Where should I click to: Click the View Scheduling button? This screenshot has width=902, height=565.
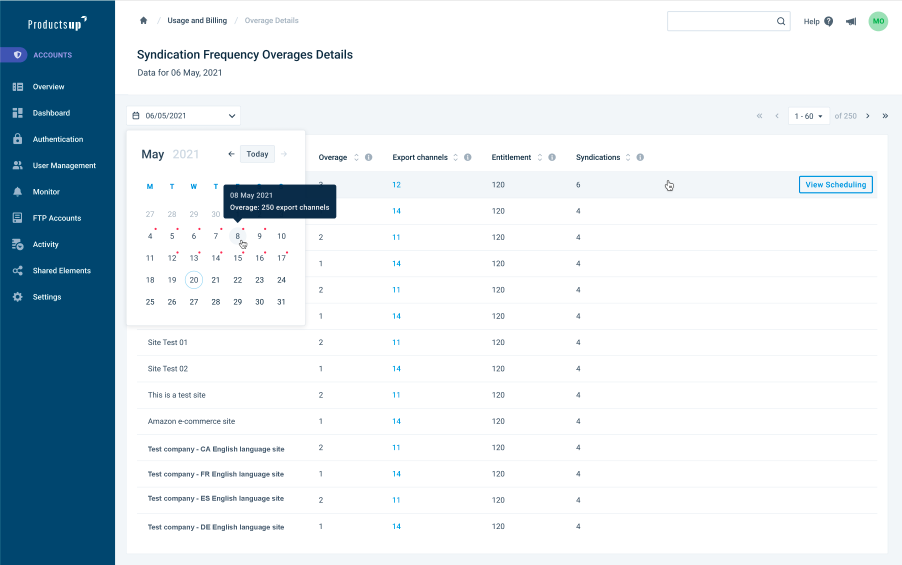835,185
